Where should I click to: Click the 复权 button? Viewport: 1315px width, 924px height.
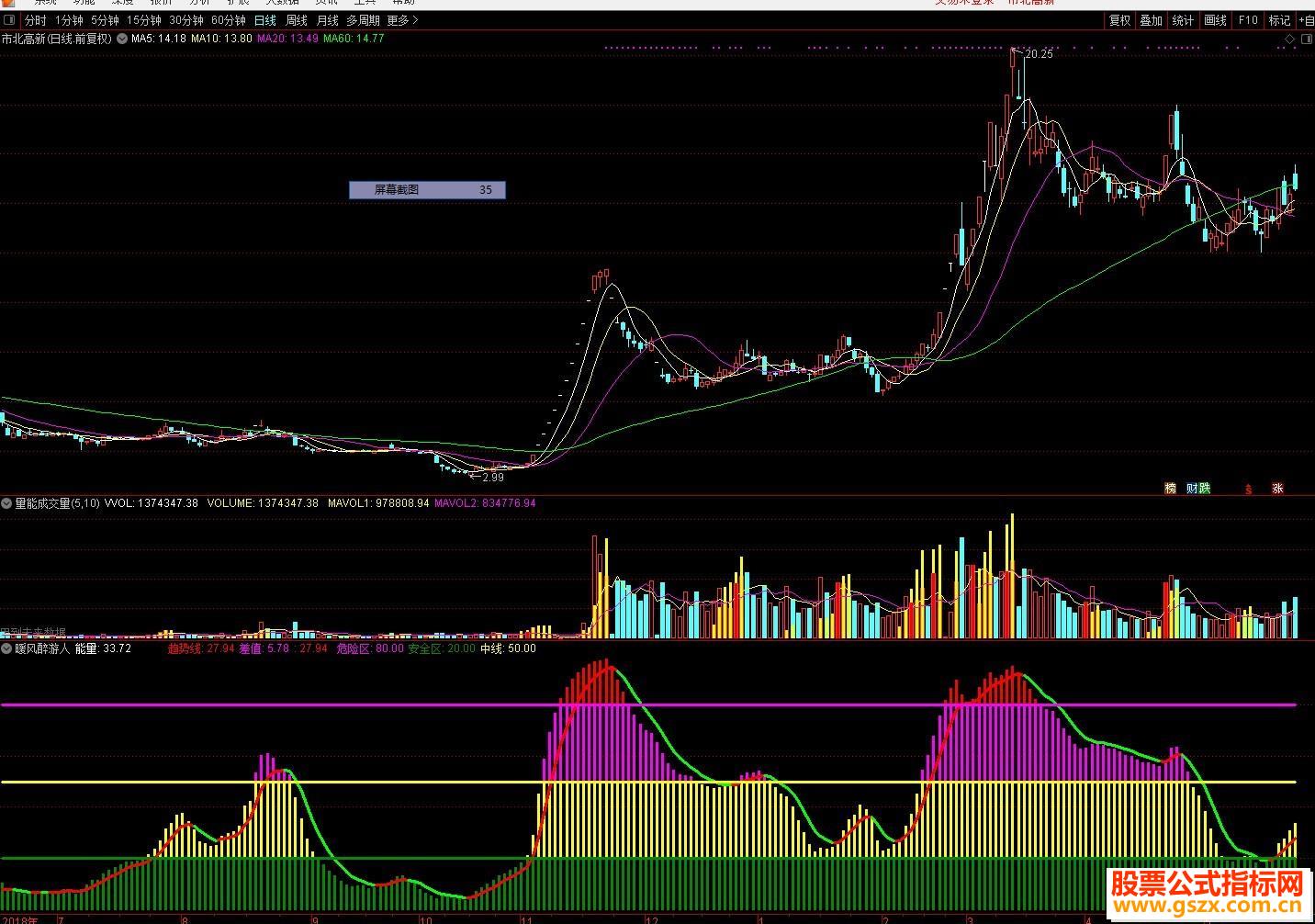[1120, 20]
